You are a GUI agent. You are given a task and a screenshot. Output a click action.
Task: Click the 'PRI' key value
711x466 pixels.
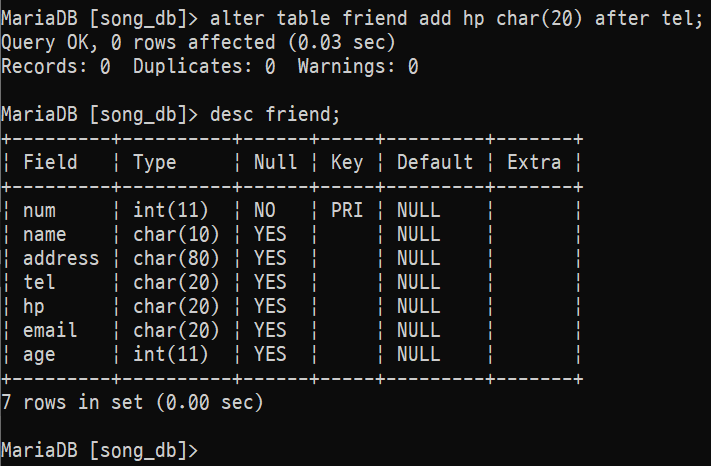click(x=346, y=210)
